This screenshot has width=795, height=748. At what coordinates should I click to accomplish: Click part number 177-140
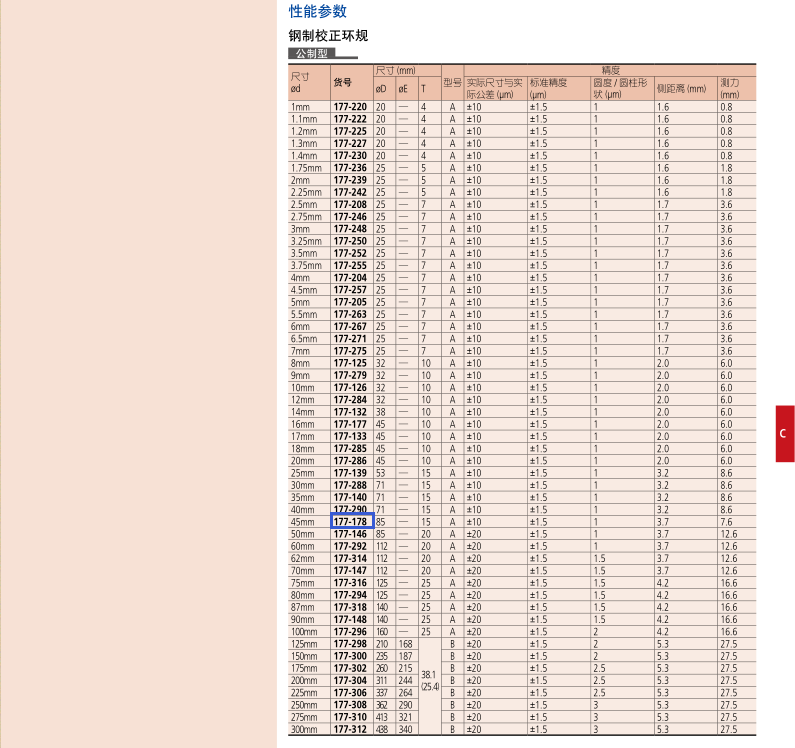pyautogui.click(x=350, y=497)
